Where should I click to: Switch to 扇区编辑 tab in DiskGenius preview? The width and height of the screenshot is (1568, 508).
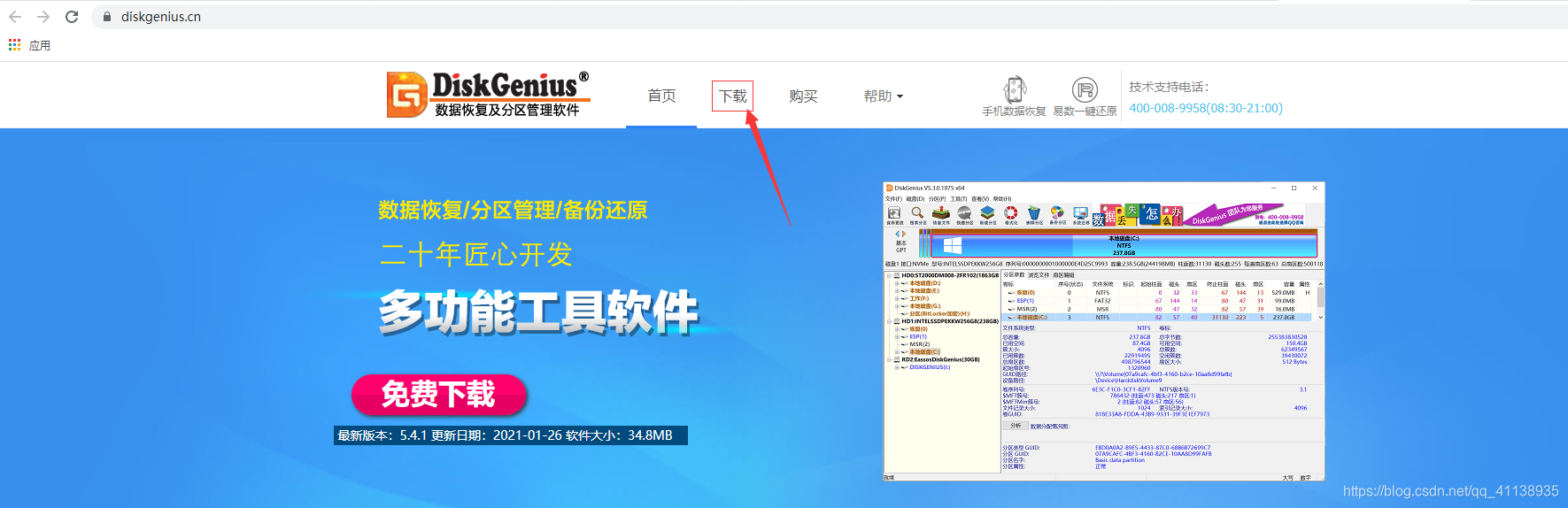(x=1064, y=275)
